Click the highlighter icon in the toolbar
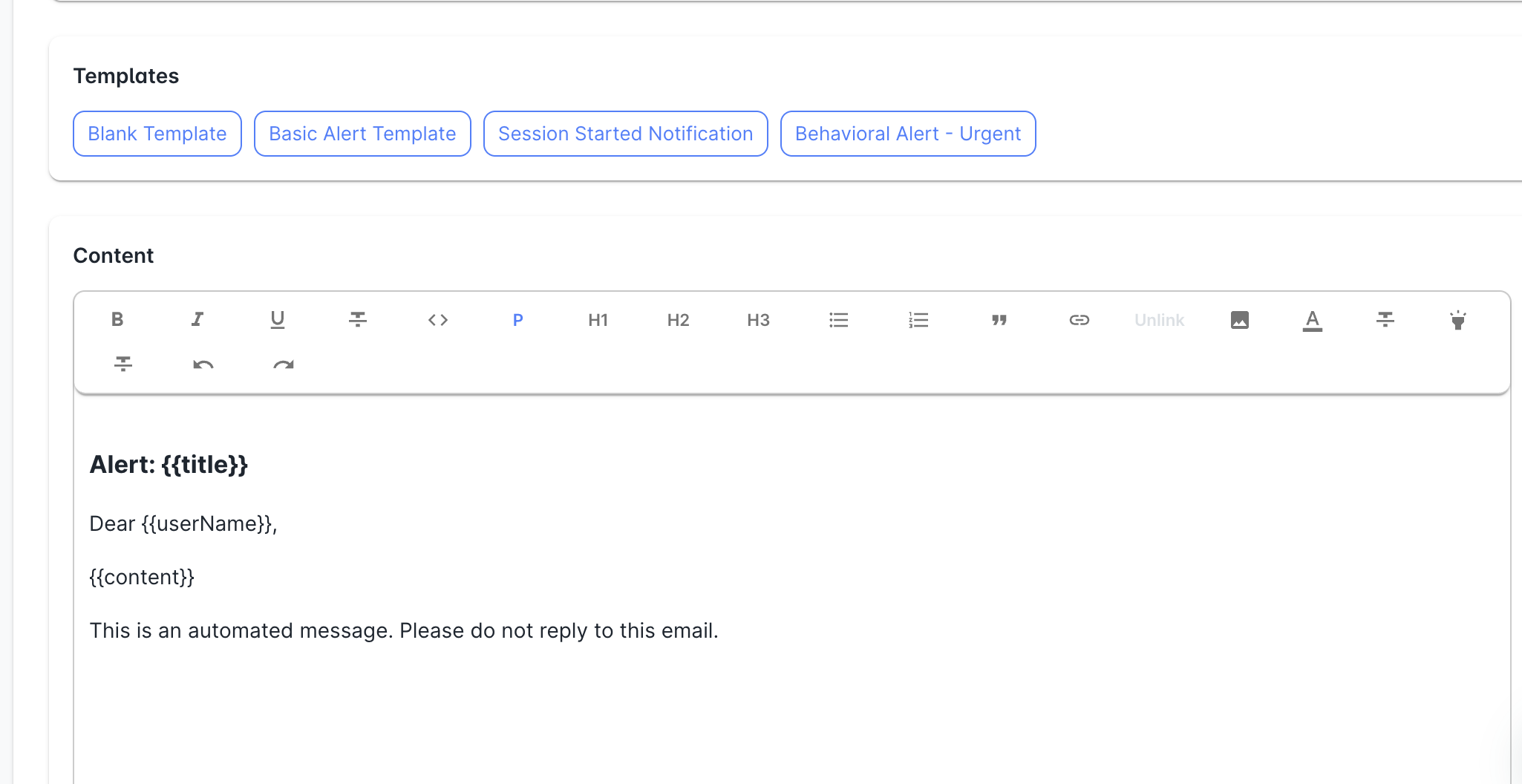 [1458, 320]
